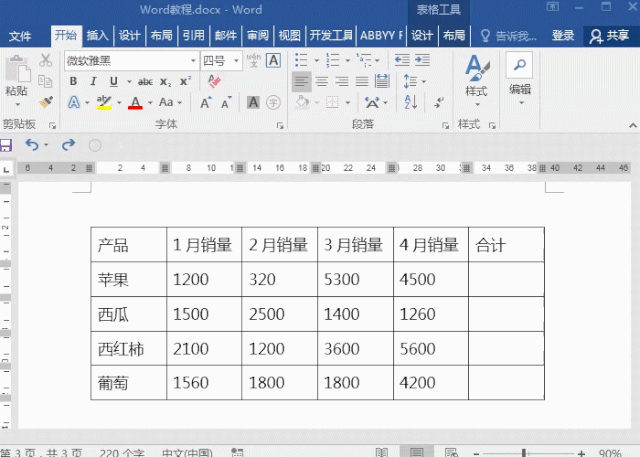Toggle Strikethrough formatting
The height and width of the screenshot is (457, 640).
(x=145, y=82)
